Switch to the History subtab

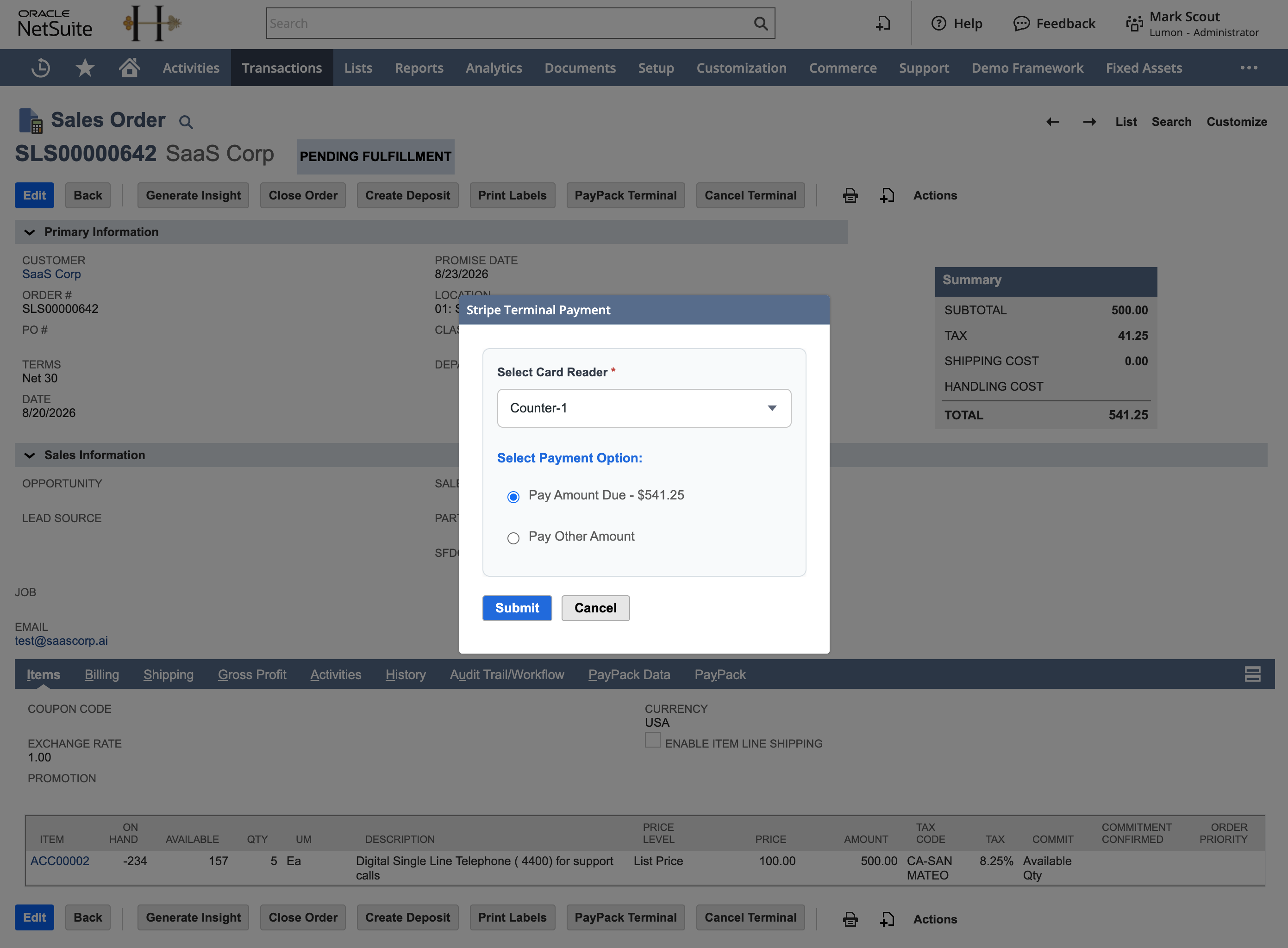[x=406, y=675]
